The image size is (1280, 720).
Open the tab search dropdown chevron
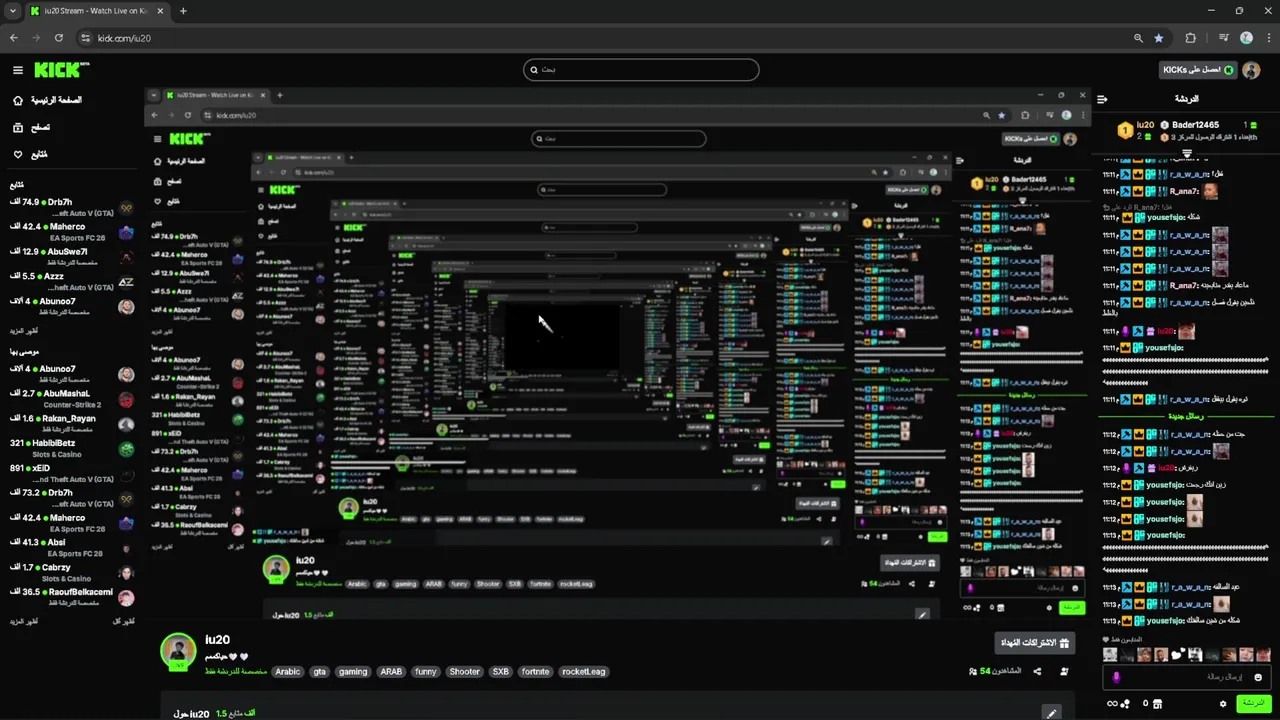pyautogui.click(x=12, y=11)
